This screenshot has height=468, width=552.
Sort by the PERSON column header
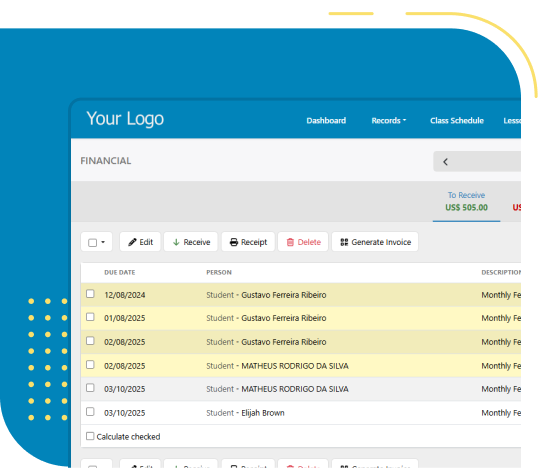click(x=219, y=272)
